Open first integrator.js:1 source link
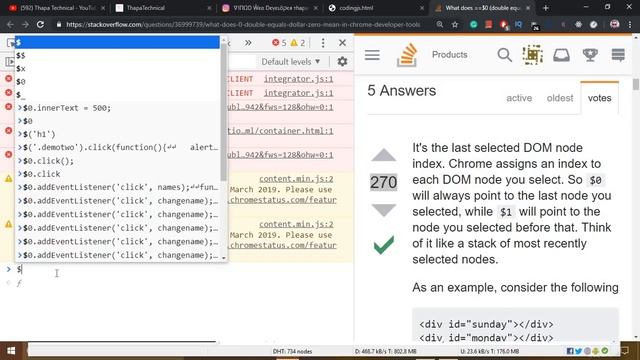Image resolution: width=640 pixels, height=360 pixels. point(298,79)
